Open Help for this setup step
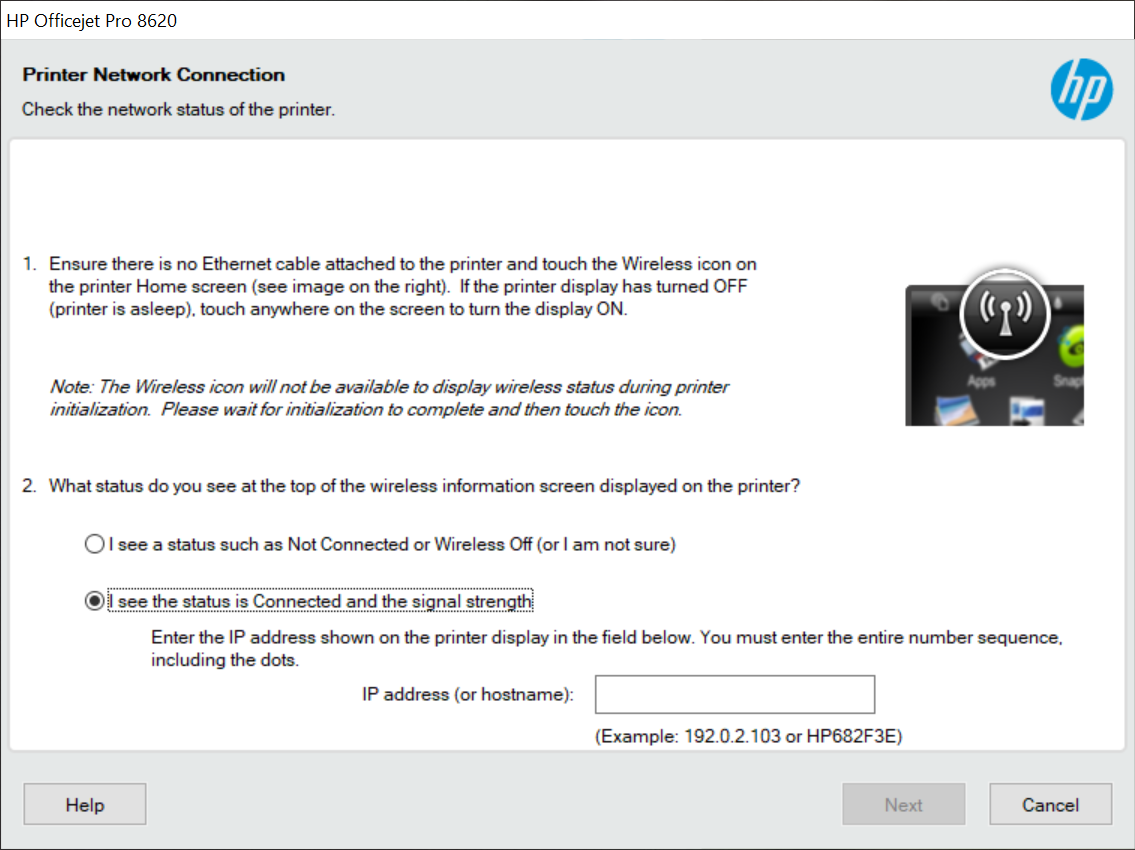The image size is (1135, 850). click(85, 805)
